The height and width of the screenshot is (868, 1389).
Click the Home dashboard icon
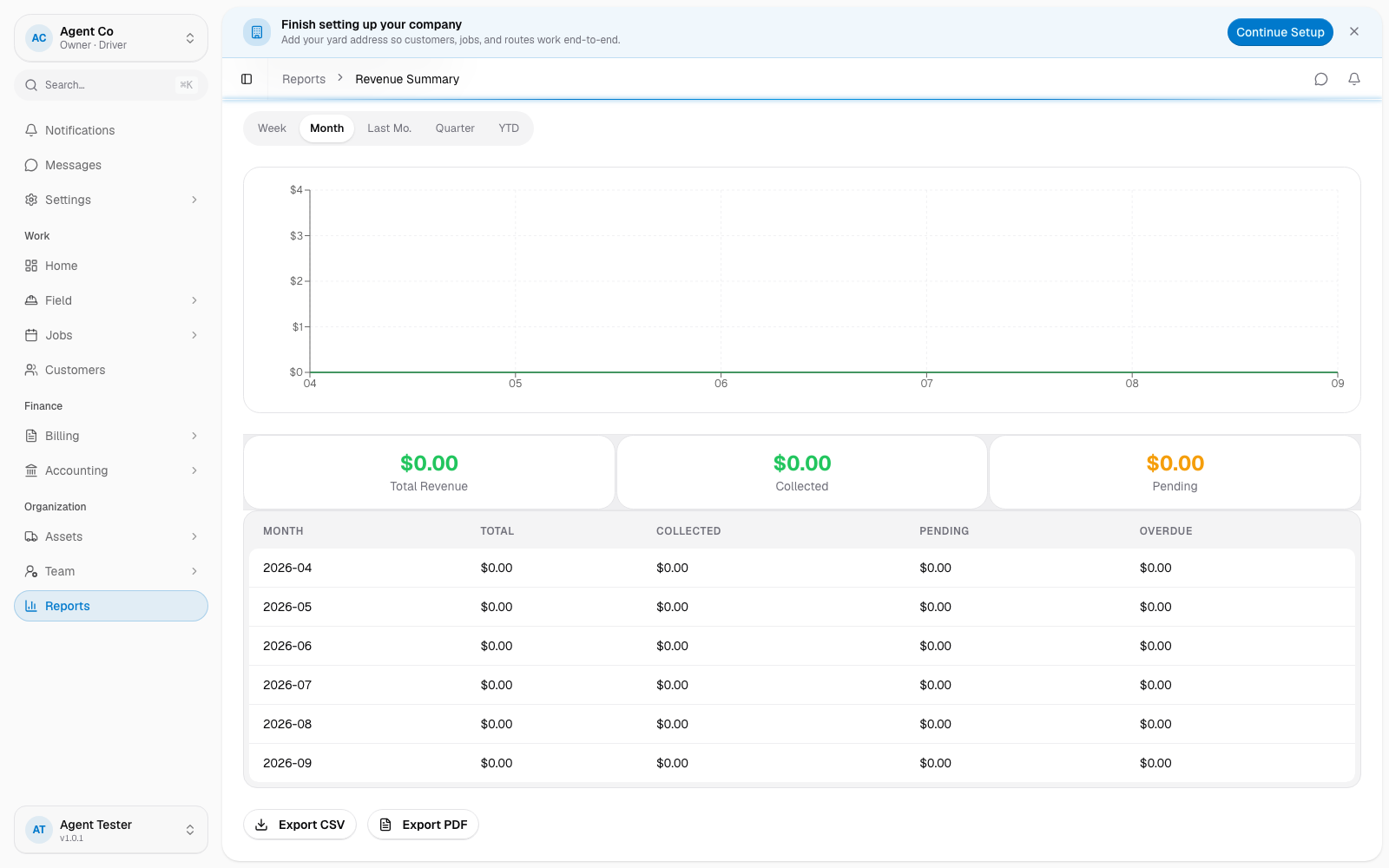coord(31,266)
